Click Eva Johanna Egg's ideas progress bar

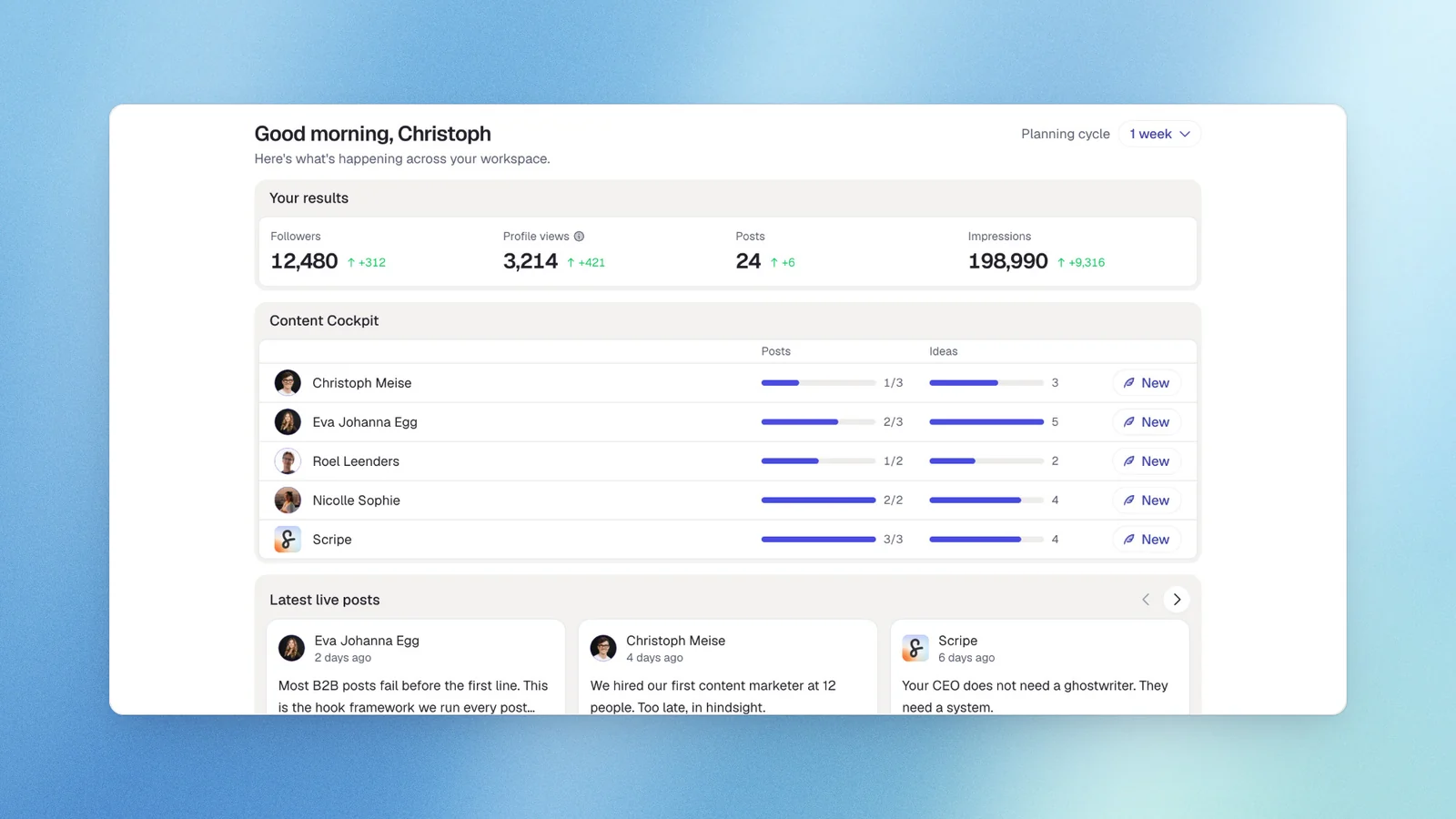pos(986,422)
